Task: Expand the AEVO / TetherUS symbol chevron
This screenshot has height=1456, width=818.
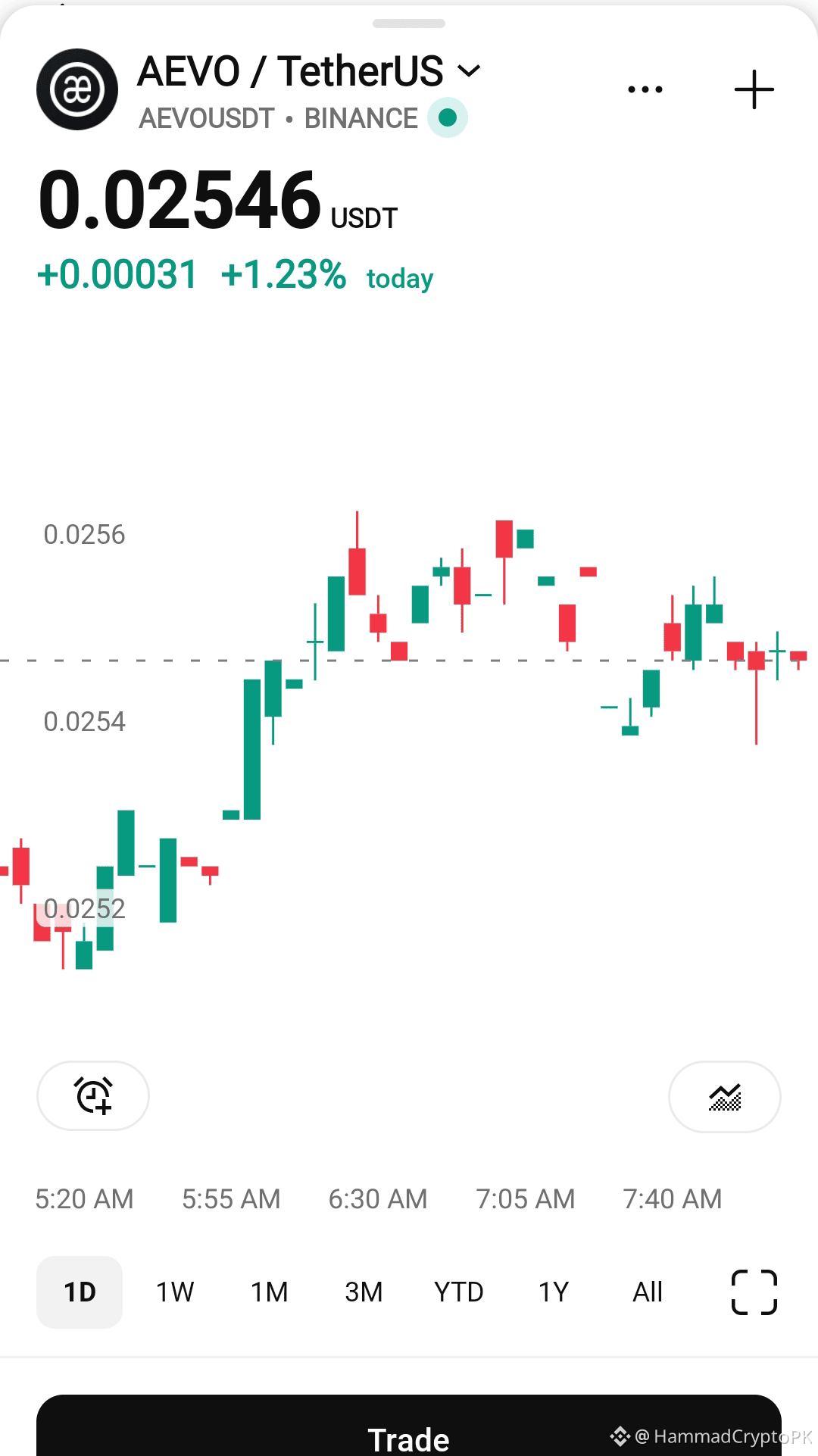Action: (470, 71)
